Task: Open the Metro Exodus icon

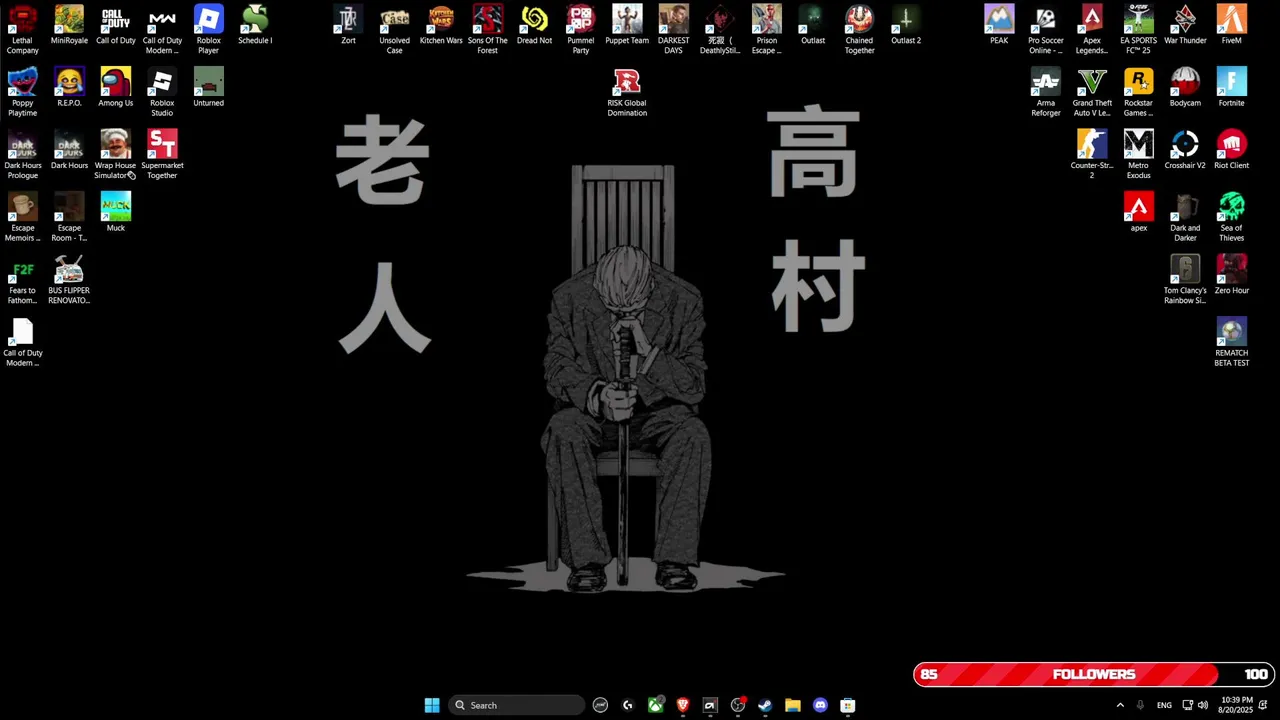Action: point(1138,154)
